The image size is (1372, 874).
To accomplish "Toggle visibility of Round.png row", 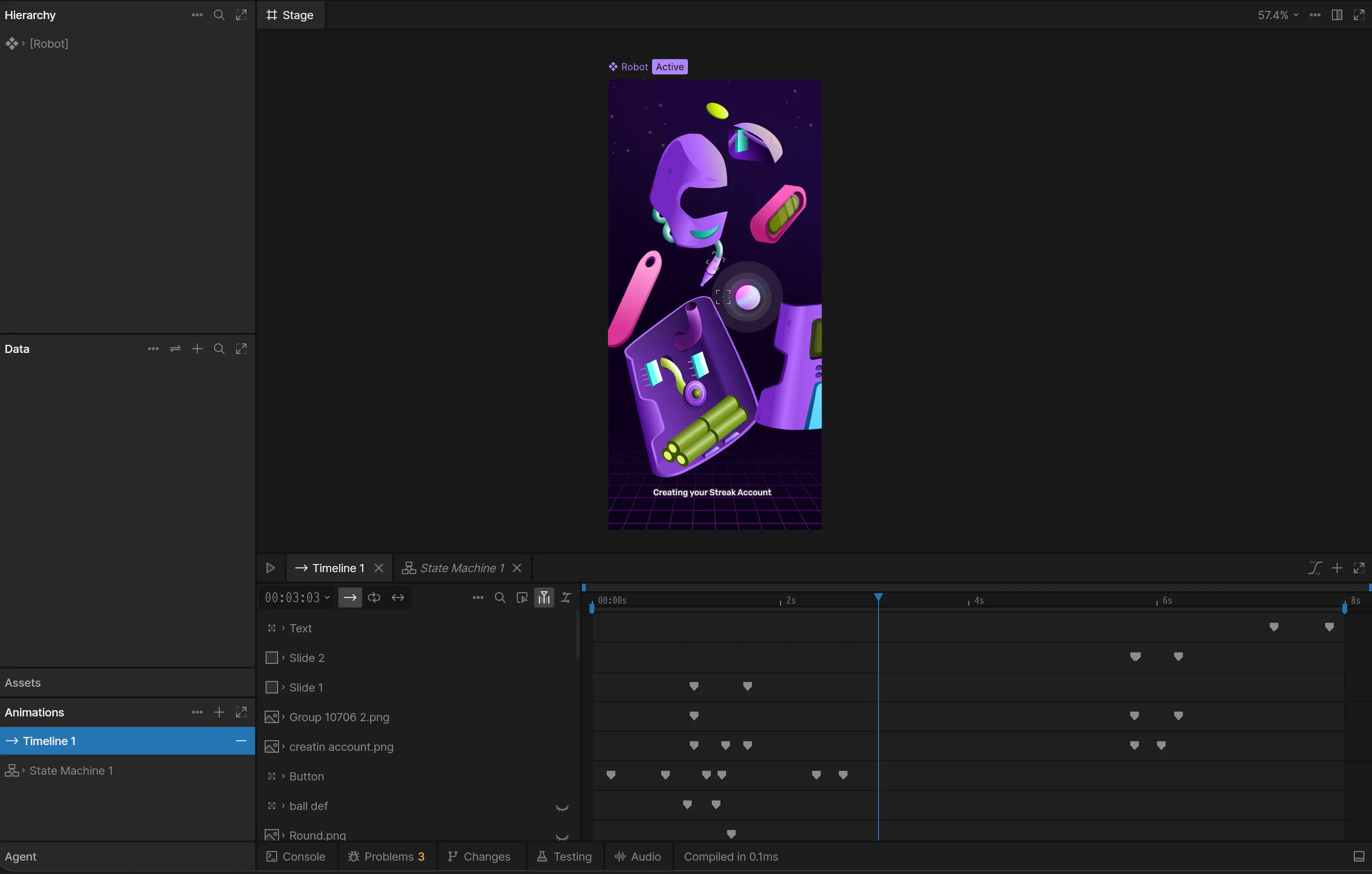I will (562, 837).
